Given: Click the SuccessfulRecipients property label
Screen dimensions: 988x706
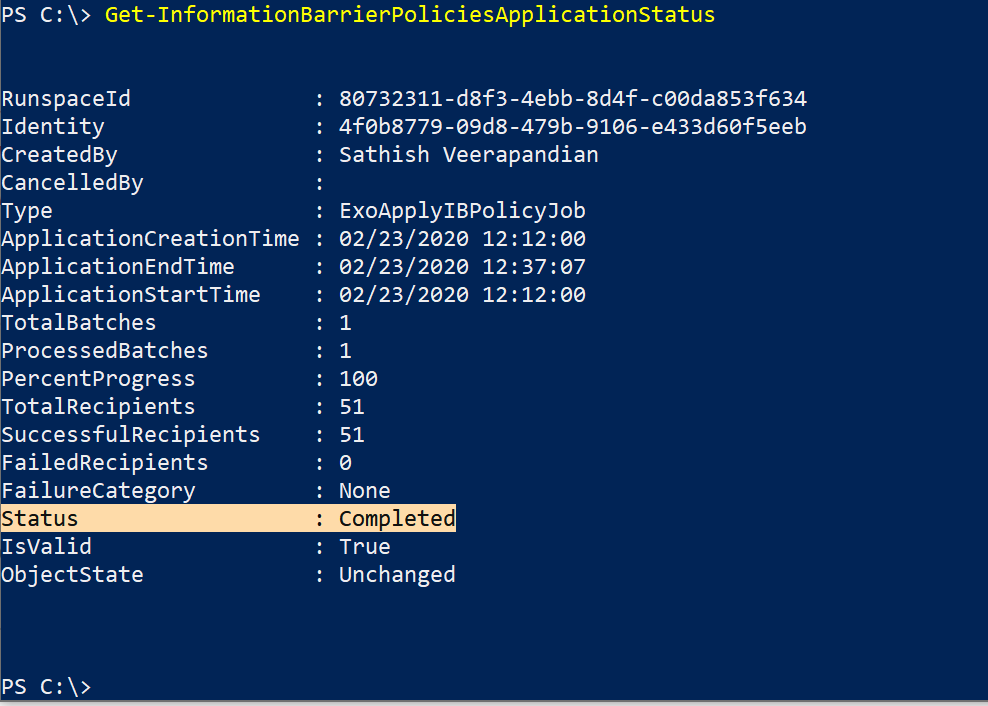Looking at the screenshot, I should (x=131, y=435).
